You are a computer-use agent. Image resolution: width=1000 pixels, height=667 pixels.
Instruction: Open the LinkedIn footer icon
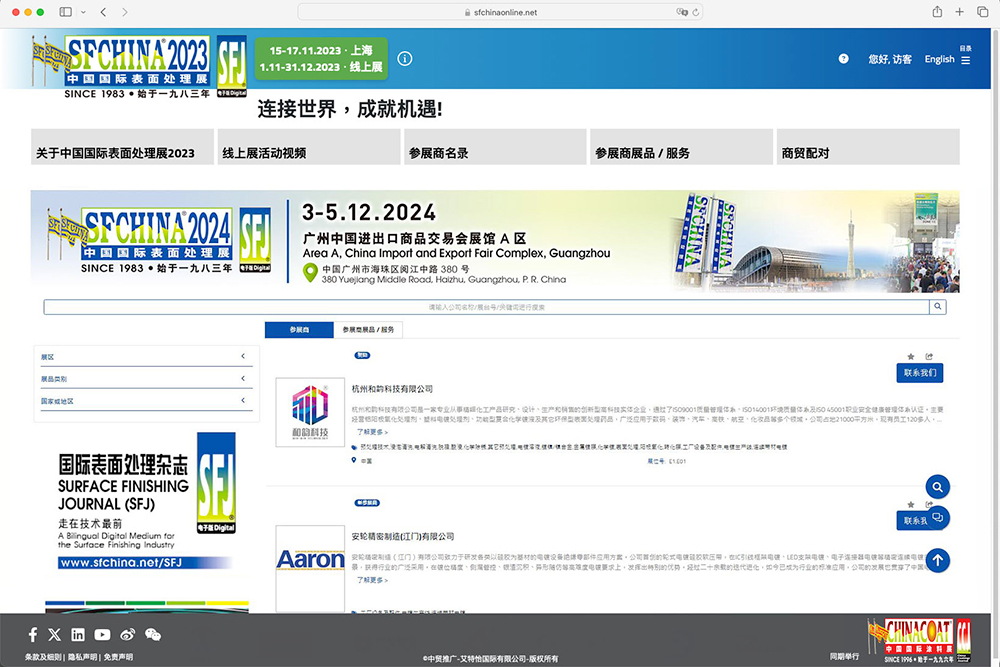pyautogui.click(x=78, y=634)
